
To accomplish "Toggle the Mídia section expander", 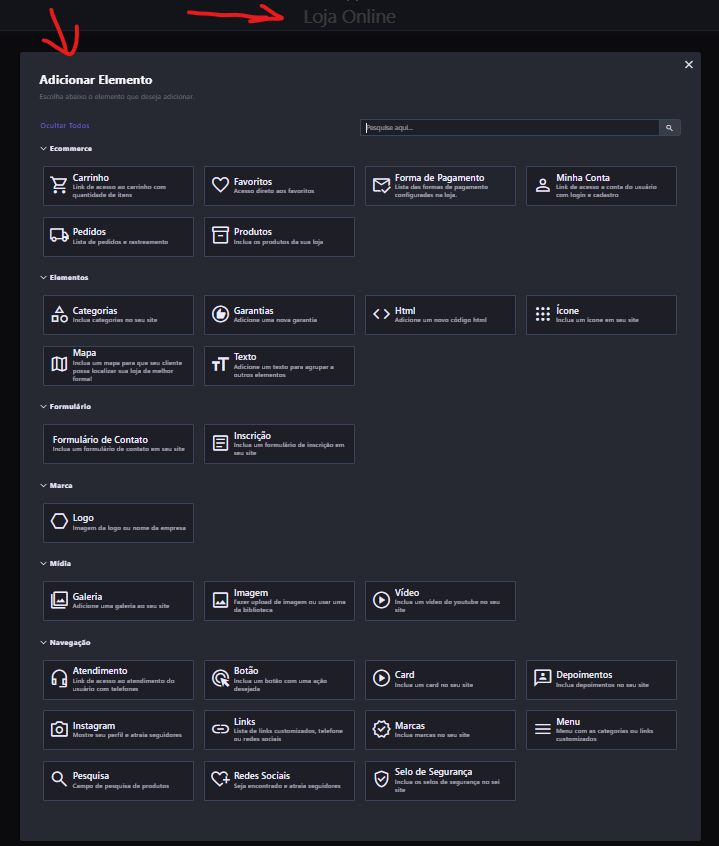I will pos(43,564).
